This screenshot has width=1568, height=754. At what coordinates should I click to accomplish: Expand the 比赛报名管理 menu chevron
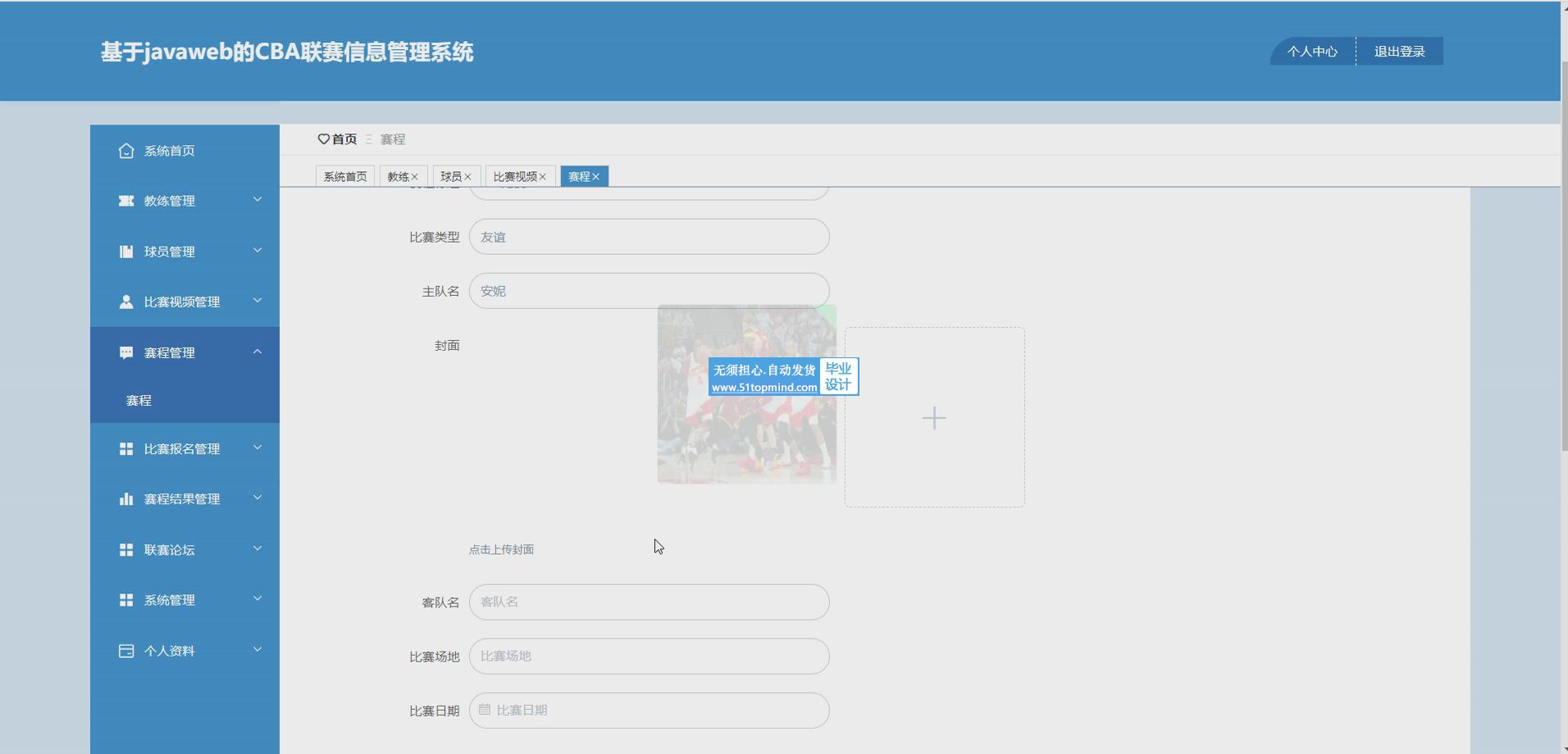point(258,447)
